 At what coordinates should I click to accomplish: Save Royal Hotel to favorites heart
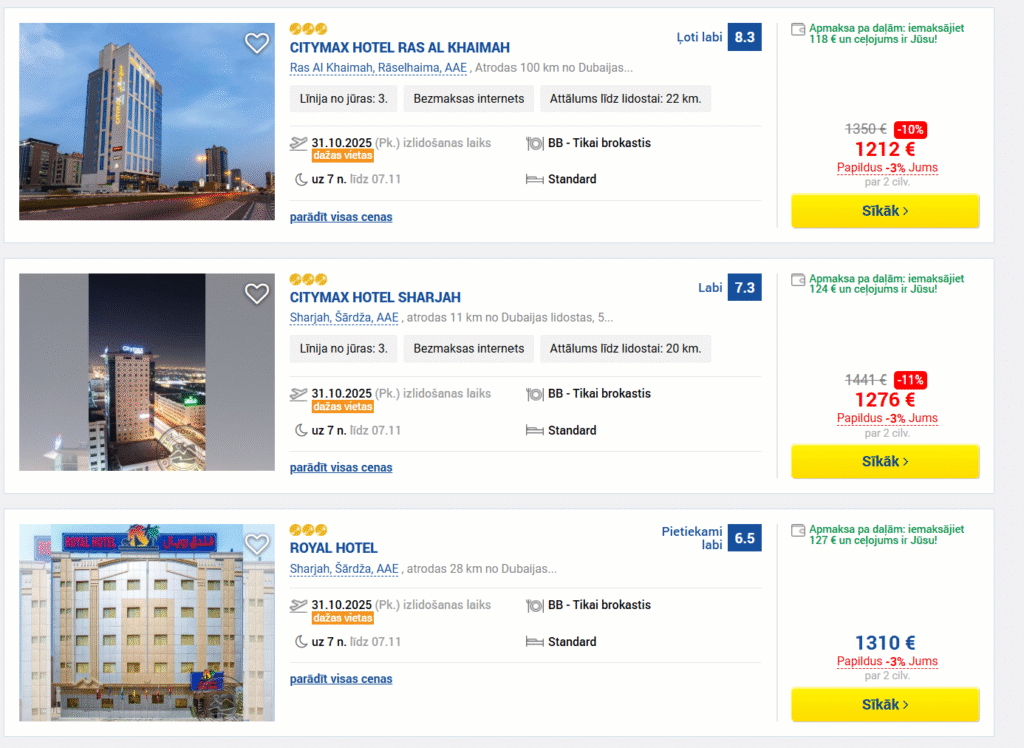click(257, 544)
